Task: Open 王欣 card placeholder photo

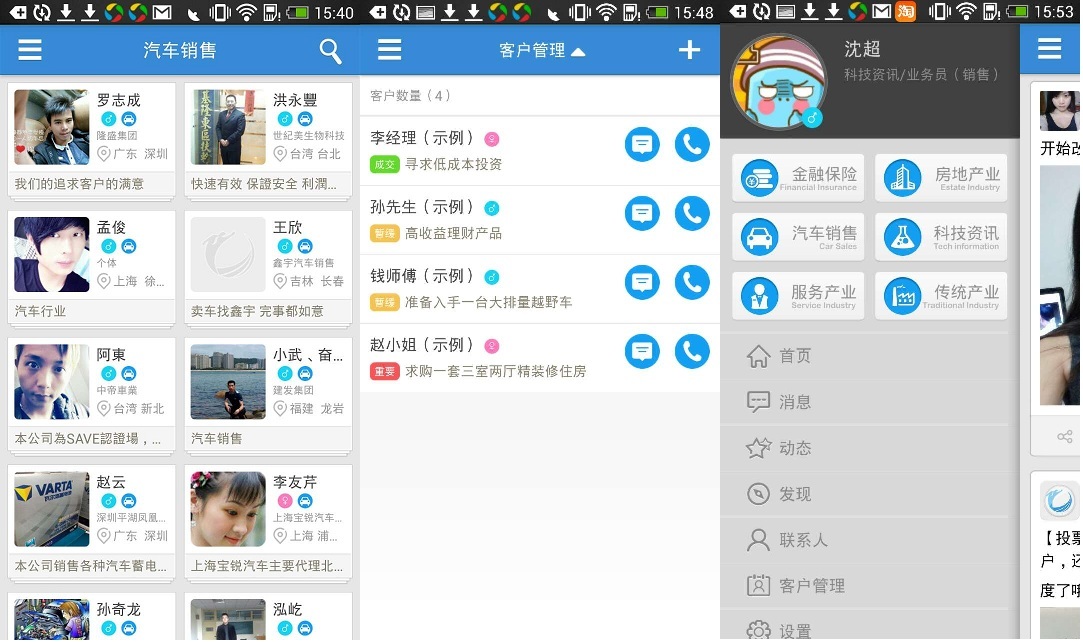Action: [228, 255]
